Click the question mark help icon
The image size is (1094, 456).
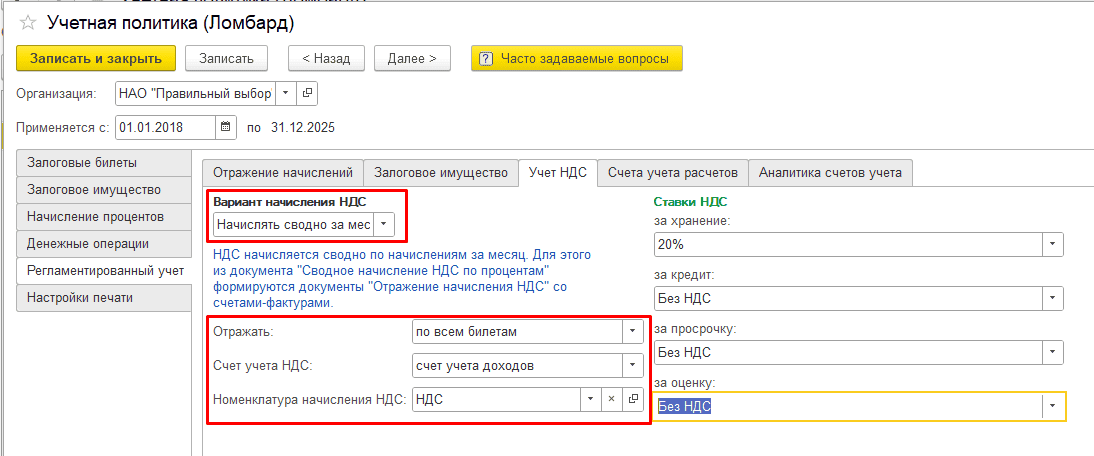pos(486,59)
